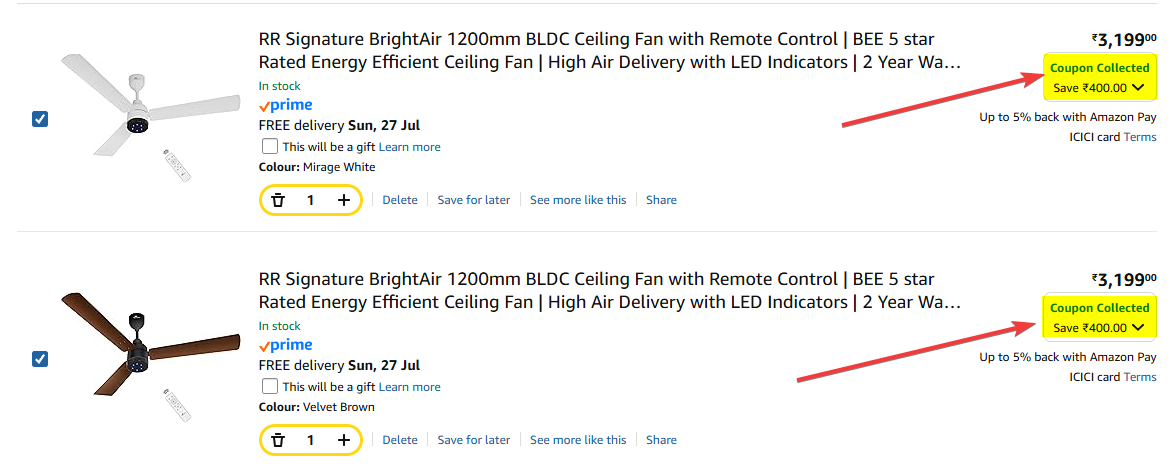Tick gift checkbox for Velvet Brown fan
Image resolution: width=1172 pixels, height=471 pixels.
click(x=270, y=386)
